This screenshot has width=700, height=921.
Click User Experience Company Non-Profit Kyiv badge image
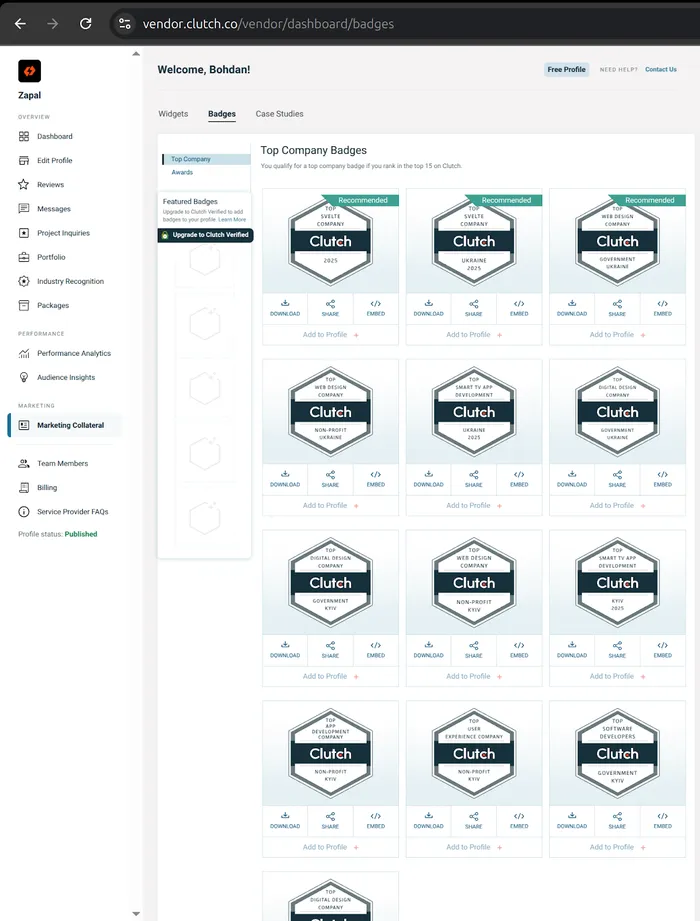(474, 754)
